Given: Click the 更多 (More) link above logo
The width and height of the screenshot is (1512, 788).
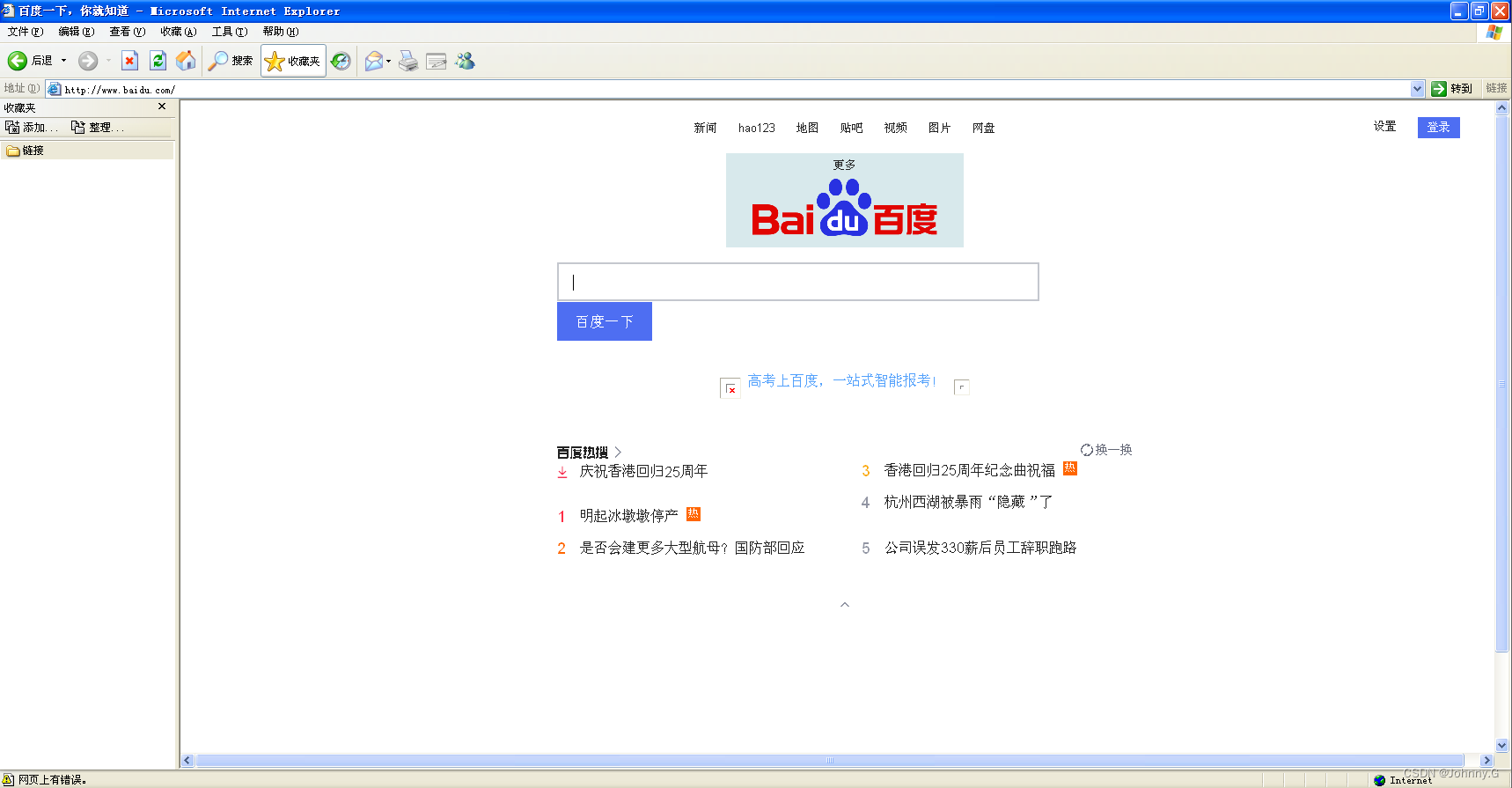Looking at the screenshot, I should (844, 165).
